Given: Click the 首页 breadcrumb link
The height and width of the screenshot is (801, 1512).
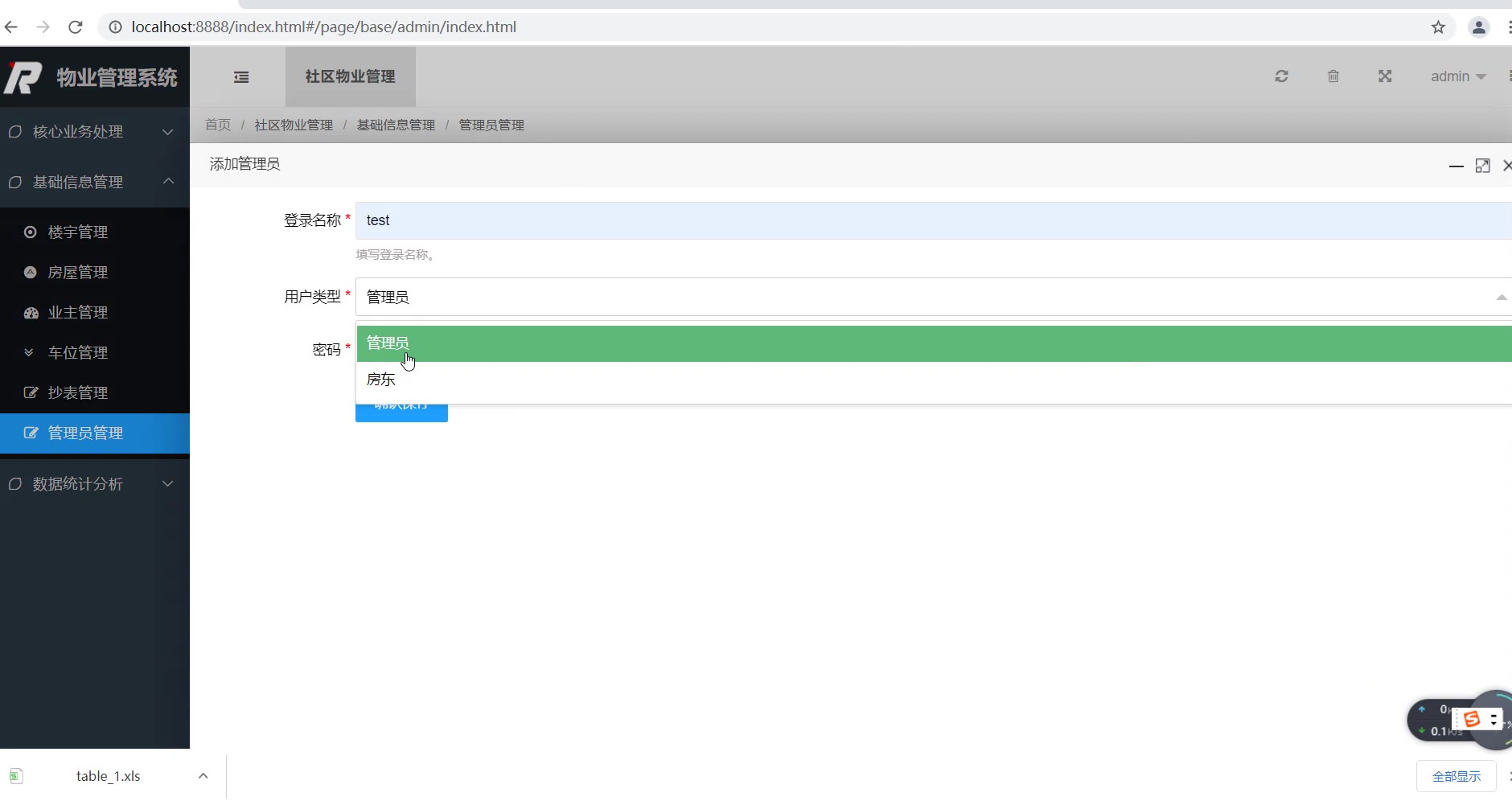Looking at the screenshot, I should 218,125.
